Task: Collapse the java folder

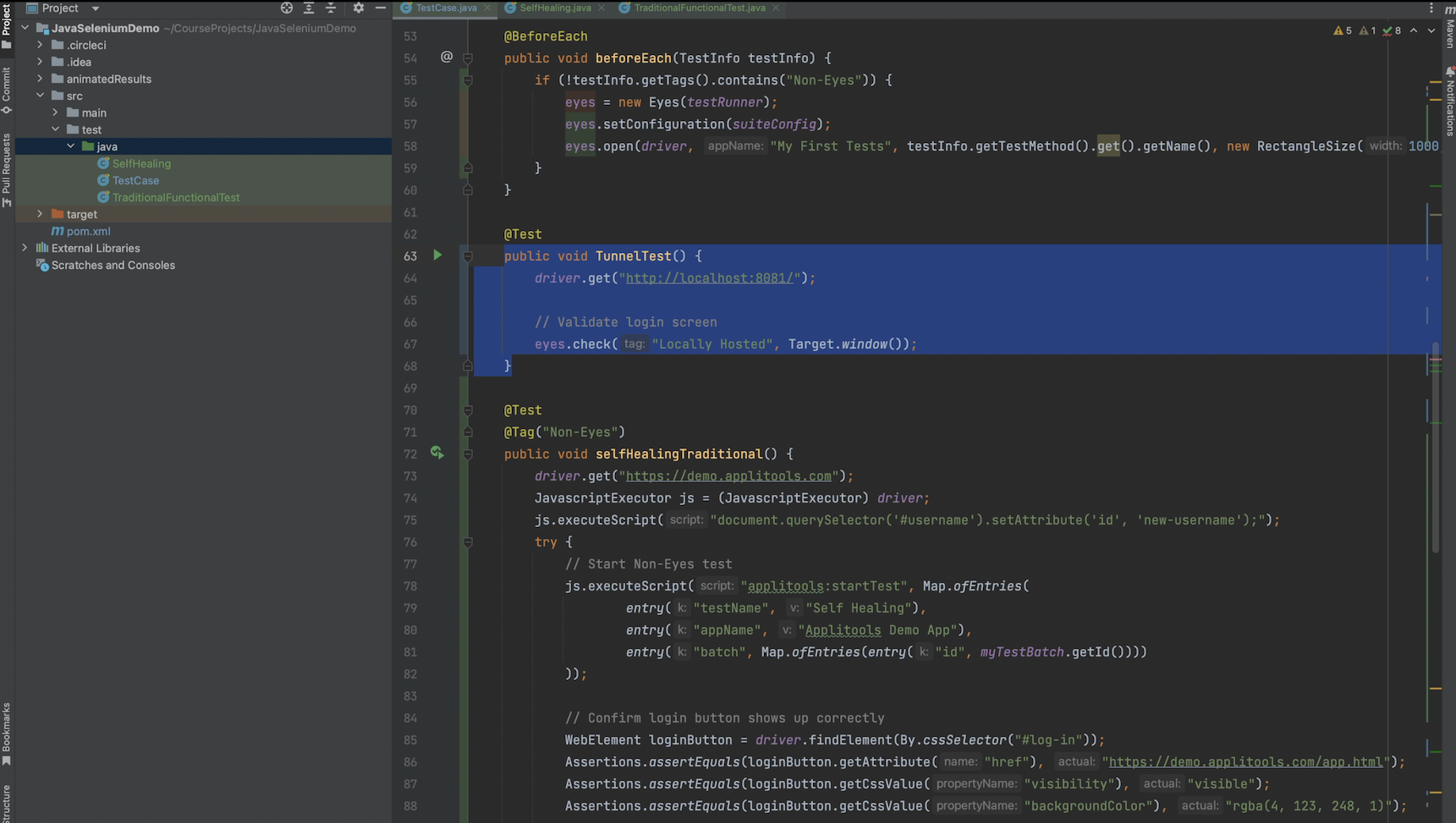Action: pyautogui.click(x=70, y=146)
